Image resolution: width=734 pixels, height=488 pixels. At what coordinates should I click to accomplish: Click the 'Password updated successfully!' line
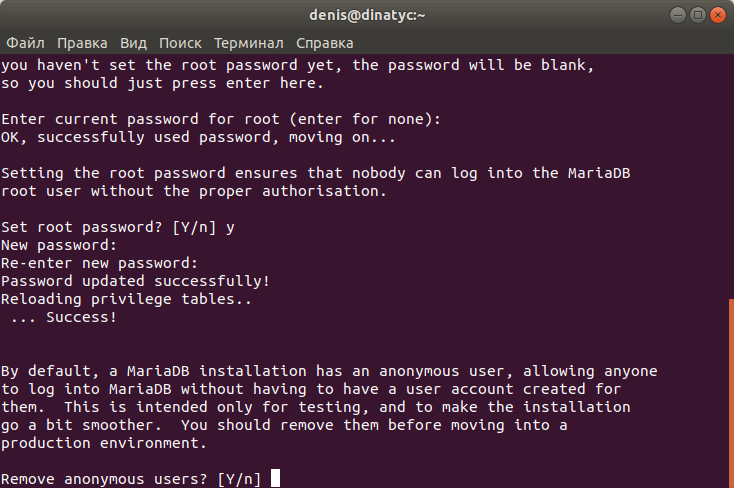point(135,281)
